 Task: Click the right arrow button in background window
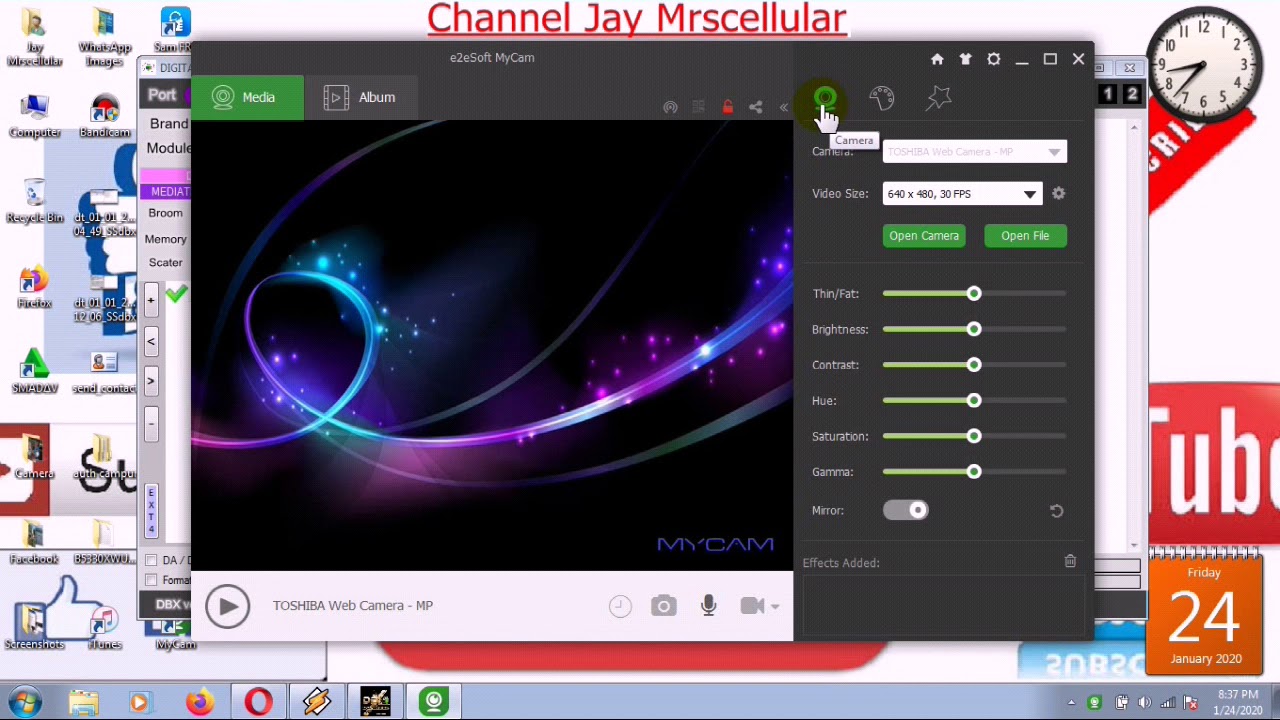pos(151,381)
